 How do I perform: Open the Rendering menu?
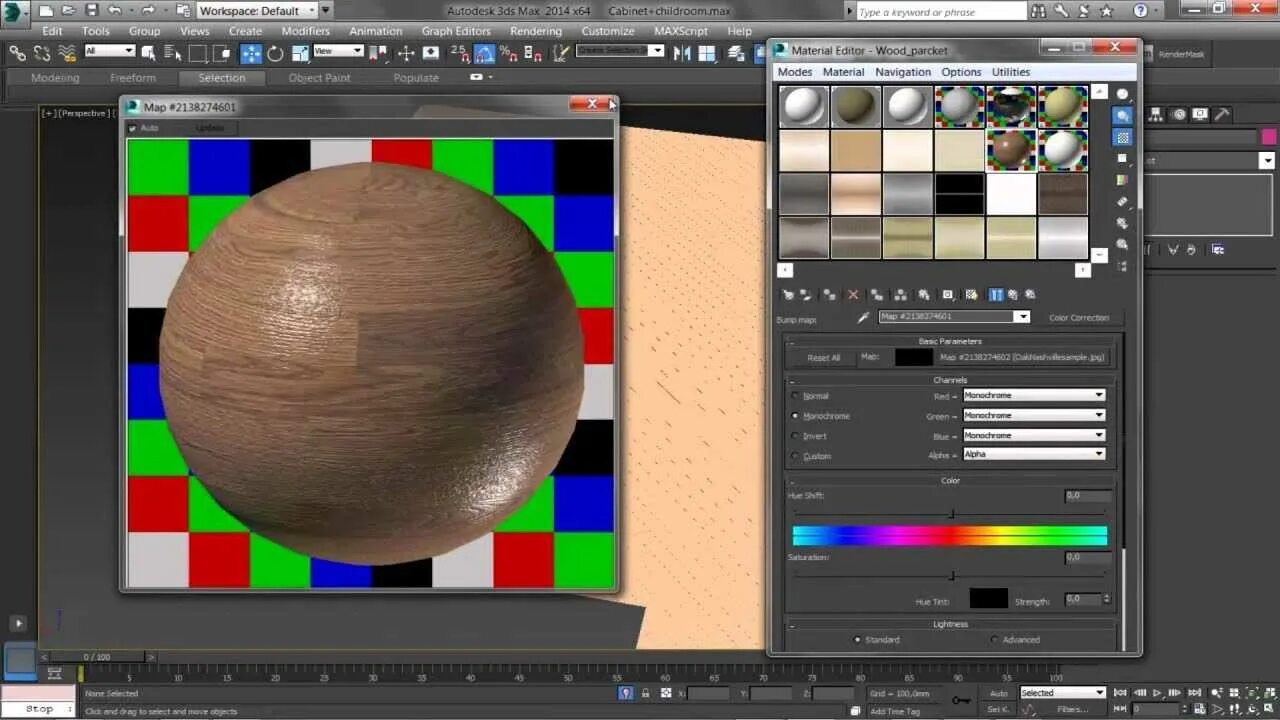click(x=536, y=31)
